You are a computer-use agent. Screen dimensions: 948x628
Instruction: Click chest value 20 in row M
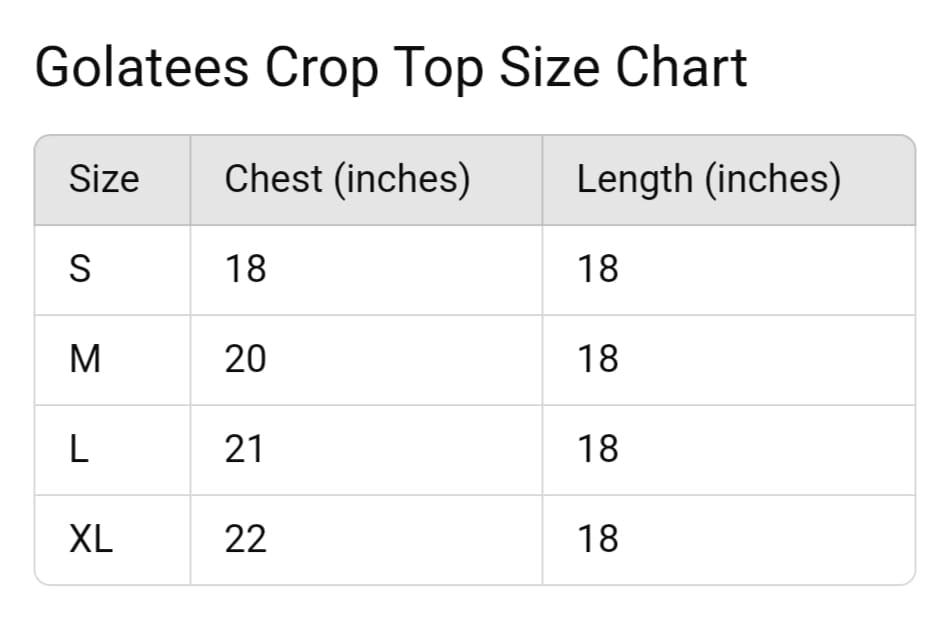click(245, 360)
